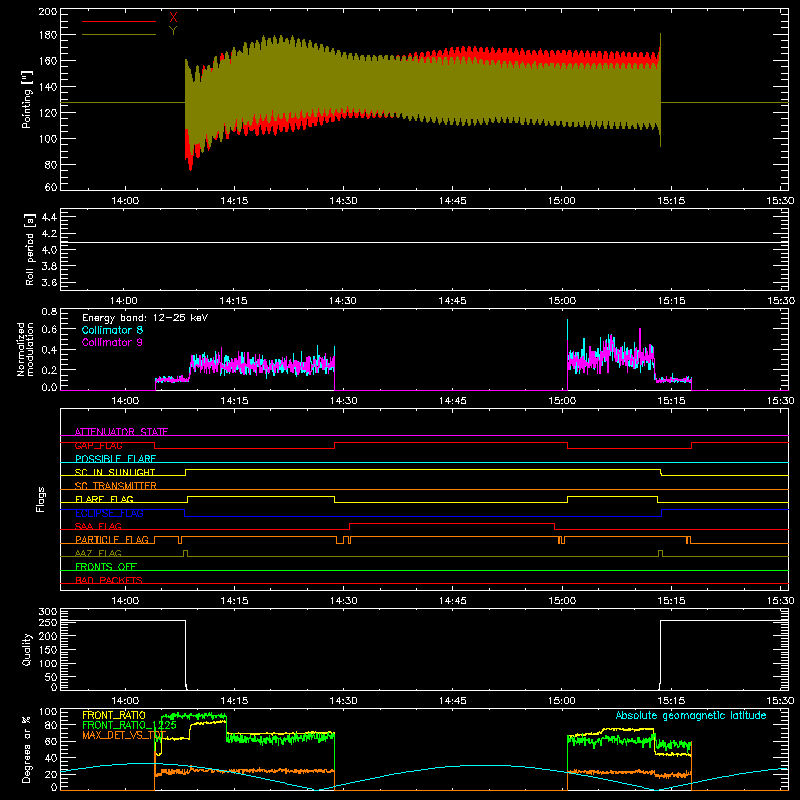Click the orange MAX_DET_VS_TOT legend label
The width and height of the screenshot is (800, 800).
tap(124, 735)
